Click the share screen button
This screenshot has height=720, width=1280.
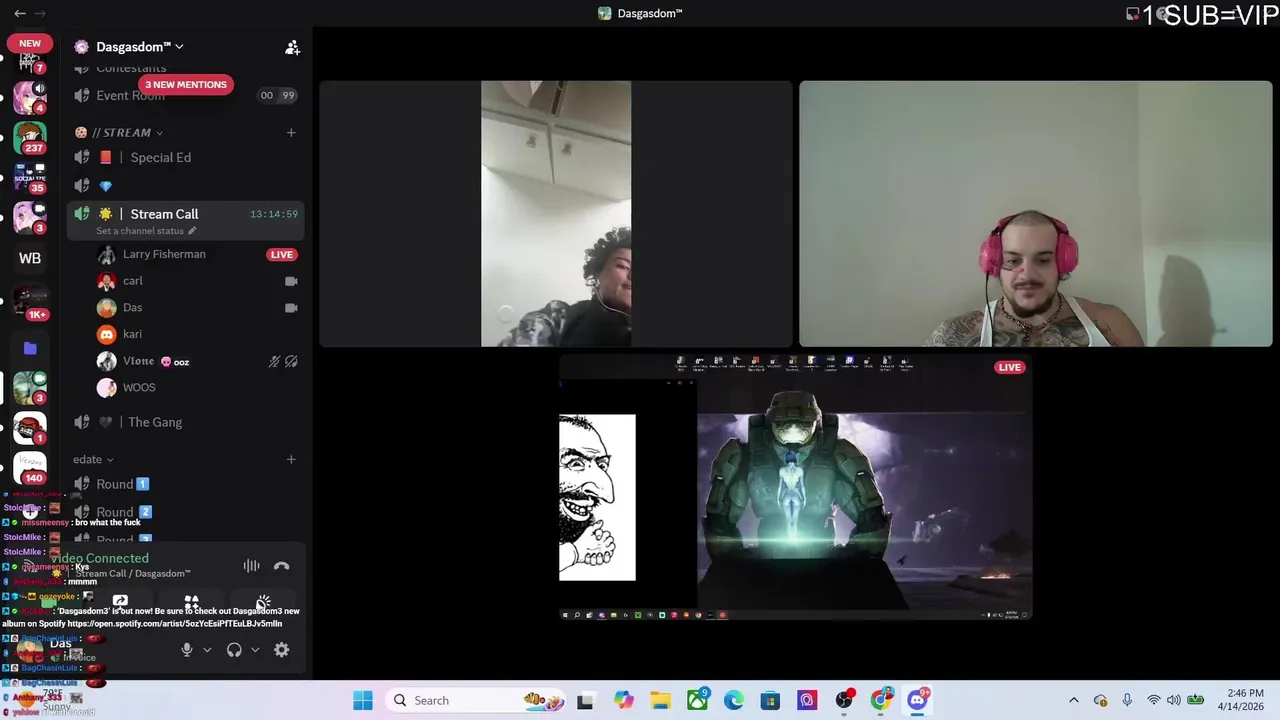pos(120,602)
